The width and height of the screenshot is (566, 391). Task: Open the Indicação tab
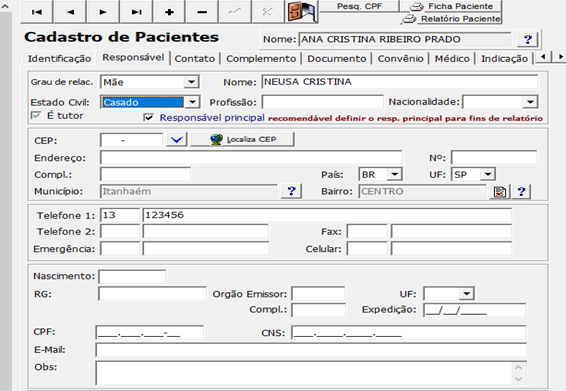[504, 58]
